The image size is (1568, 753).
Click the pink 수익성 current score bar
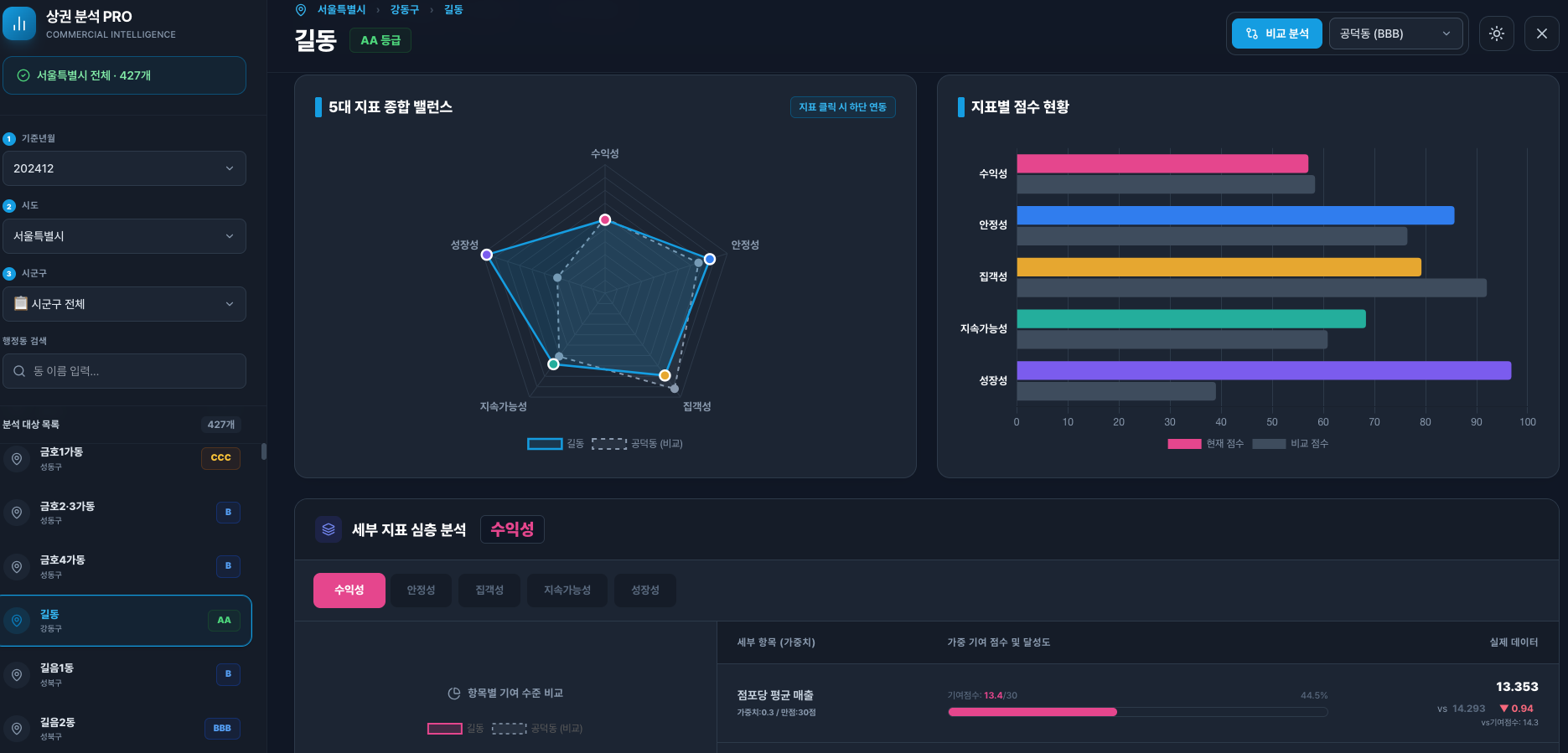click(x=1162, y=163)
